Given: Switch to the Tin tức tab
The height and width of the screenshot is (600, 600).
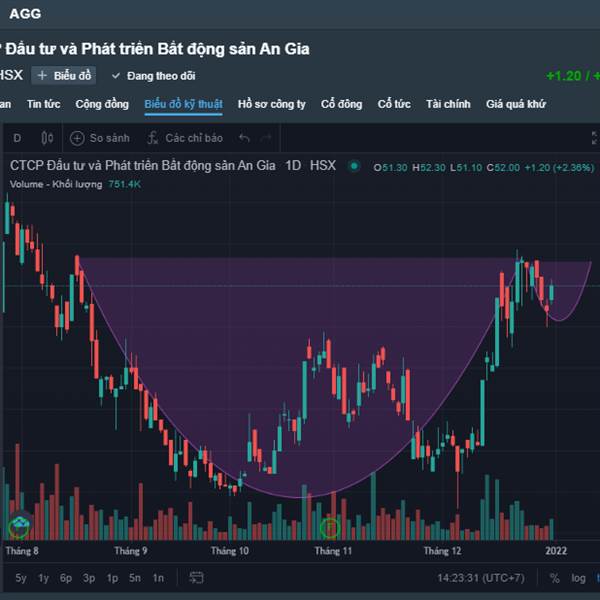Looking at the screenshot, I should (x=44, y=104).
